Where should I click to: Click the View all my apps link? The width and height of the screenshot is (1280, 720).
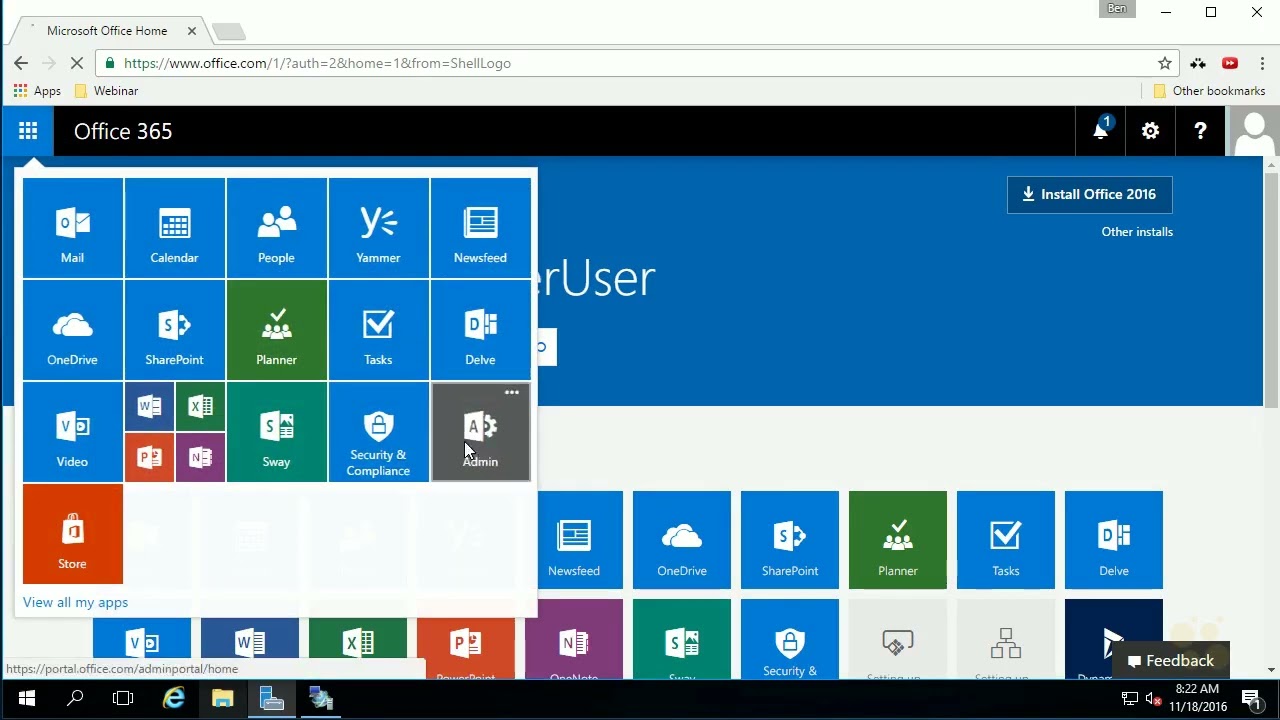pyautogui.click(x=76, y=602)
